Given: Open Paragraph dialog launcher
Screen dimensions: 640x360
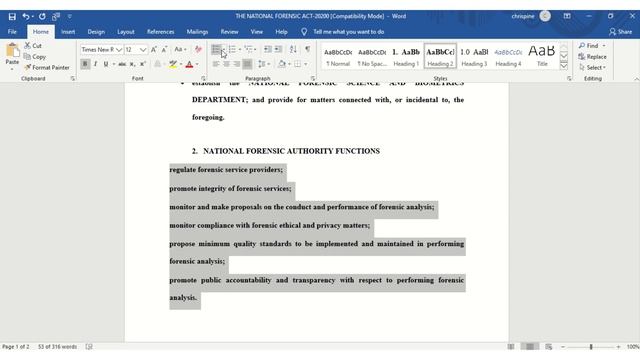Looking at the screenshot, I should click(x=313, y=78).
